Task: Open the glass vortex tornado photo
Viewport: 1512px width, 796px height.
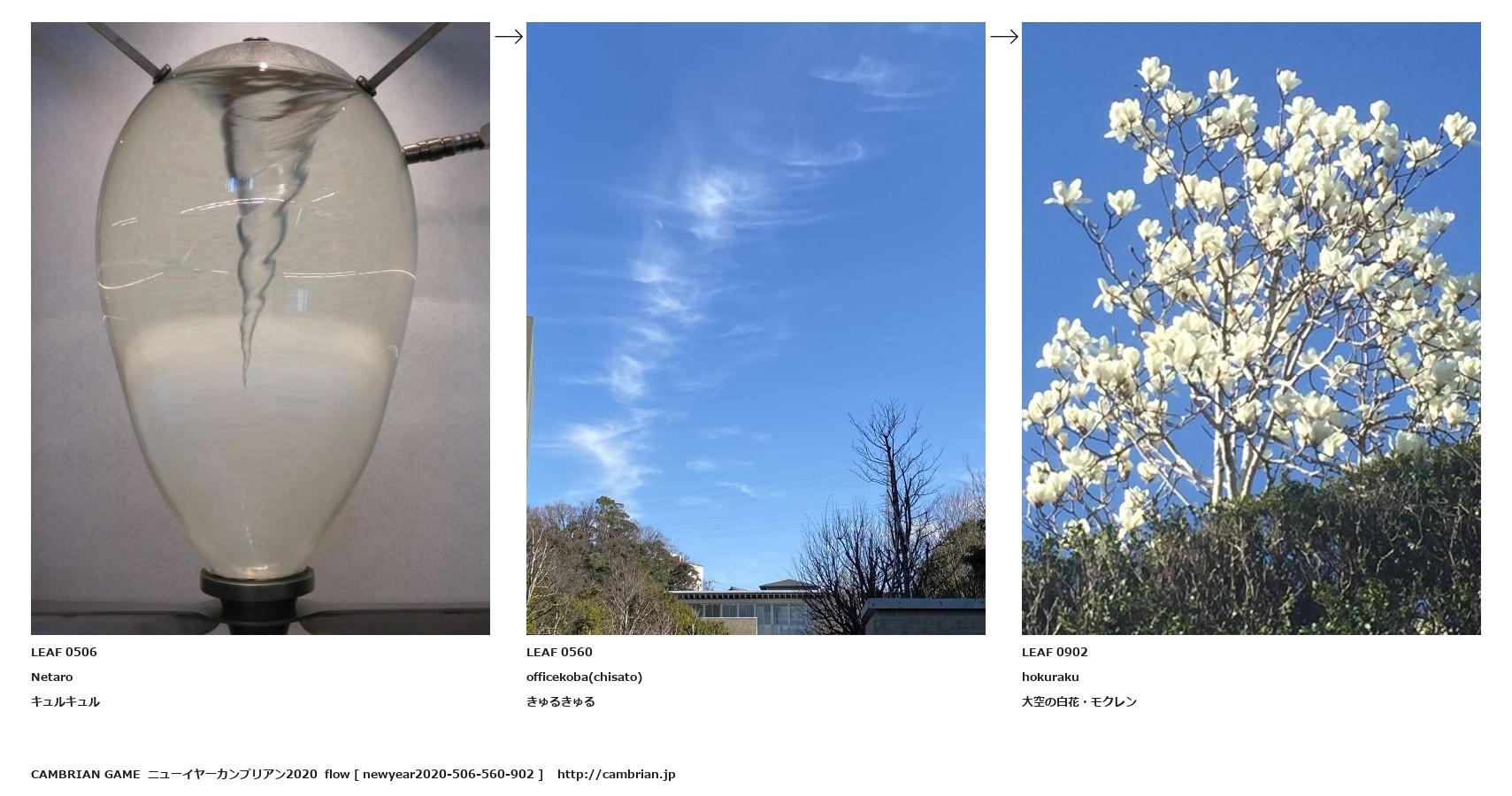Action: (260, 328)
